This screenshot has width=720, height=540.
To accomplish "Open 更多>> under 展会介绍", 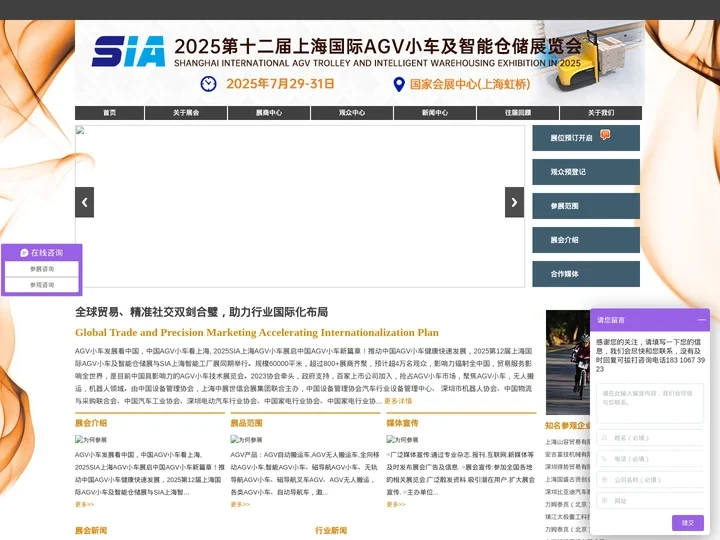I will click(x=84, y=504).
